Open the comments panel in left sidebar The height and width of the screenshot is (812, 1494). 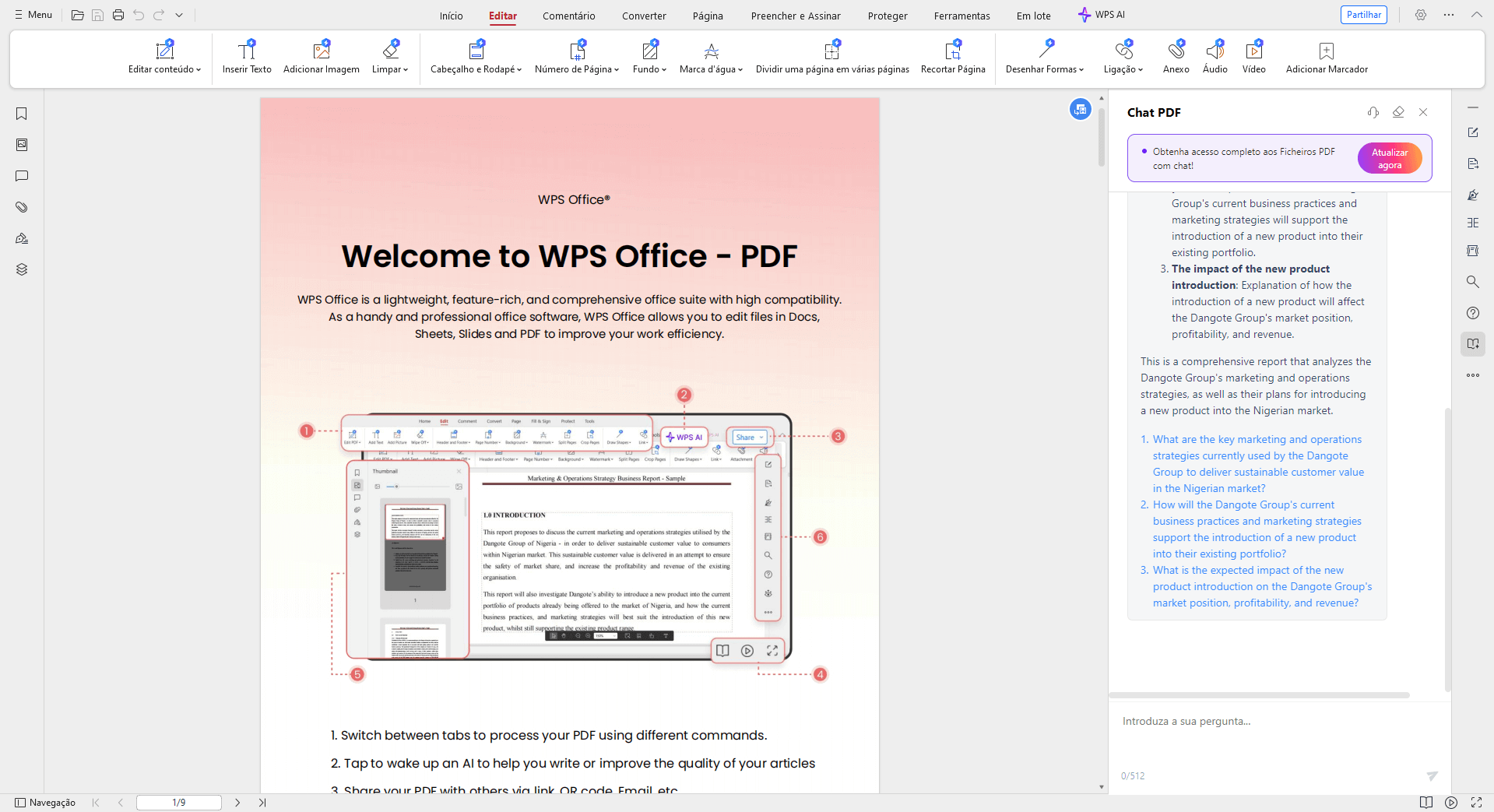point(22,176)
